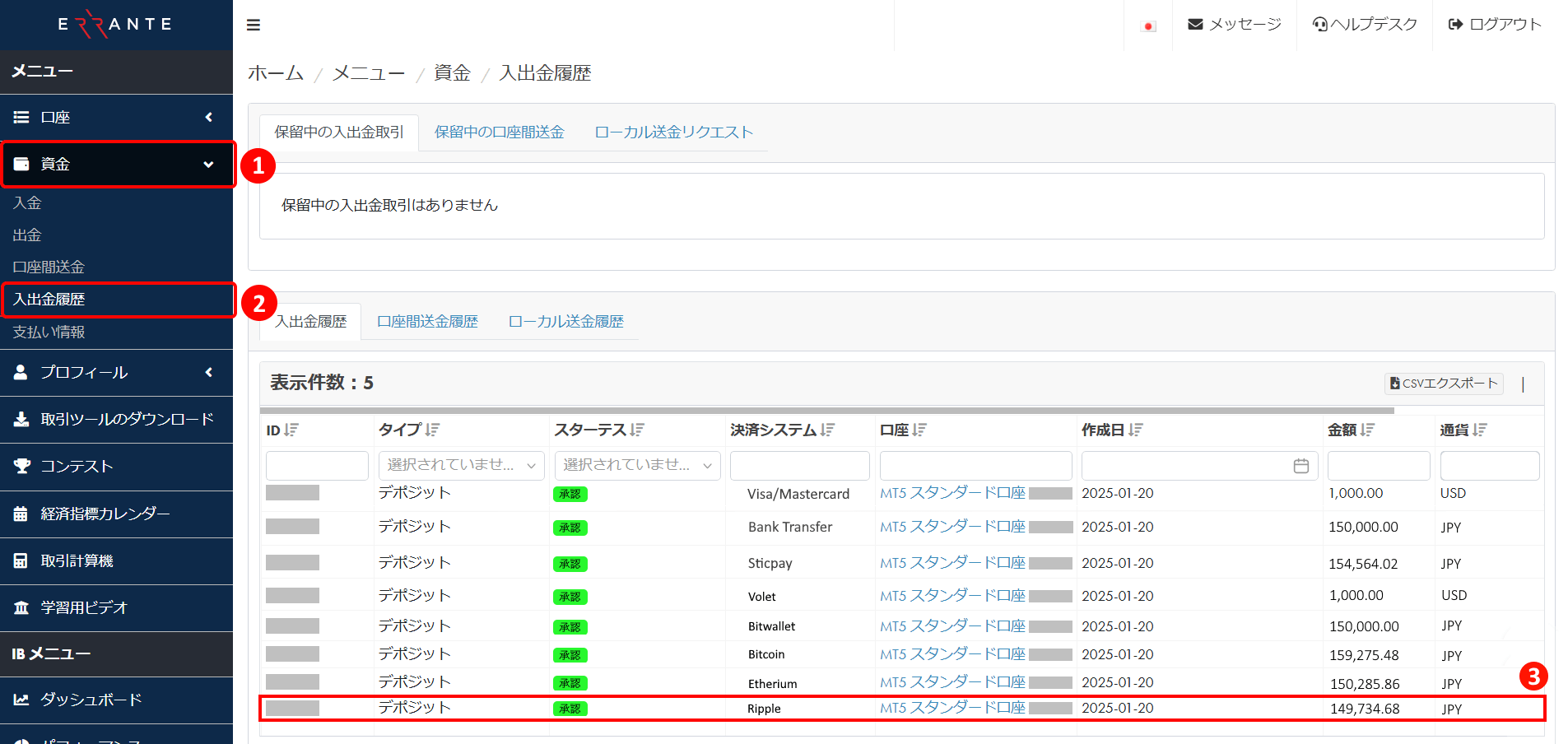Open メッセージ via the envelope icon
Screen dimensions: 1568x744
point(1196,24)
